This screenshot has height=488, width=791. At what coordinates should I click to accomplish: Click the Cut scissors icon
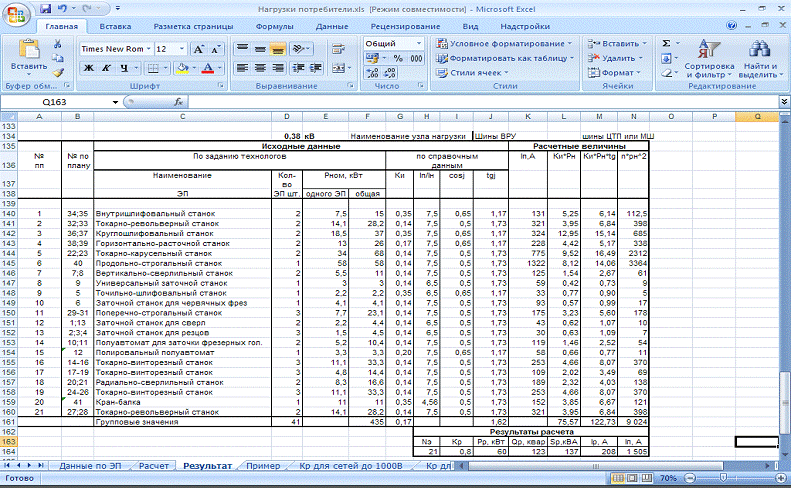(x=57, y=44)
